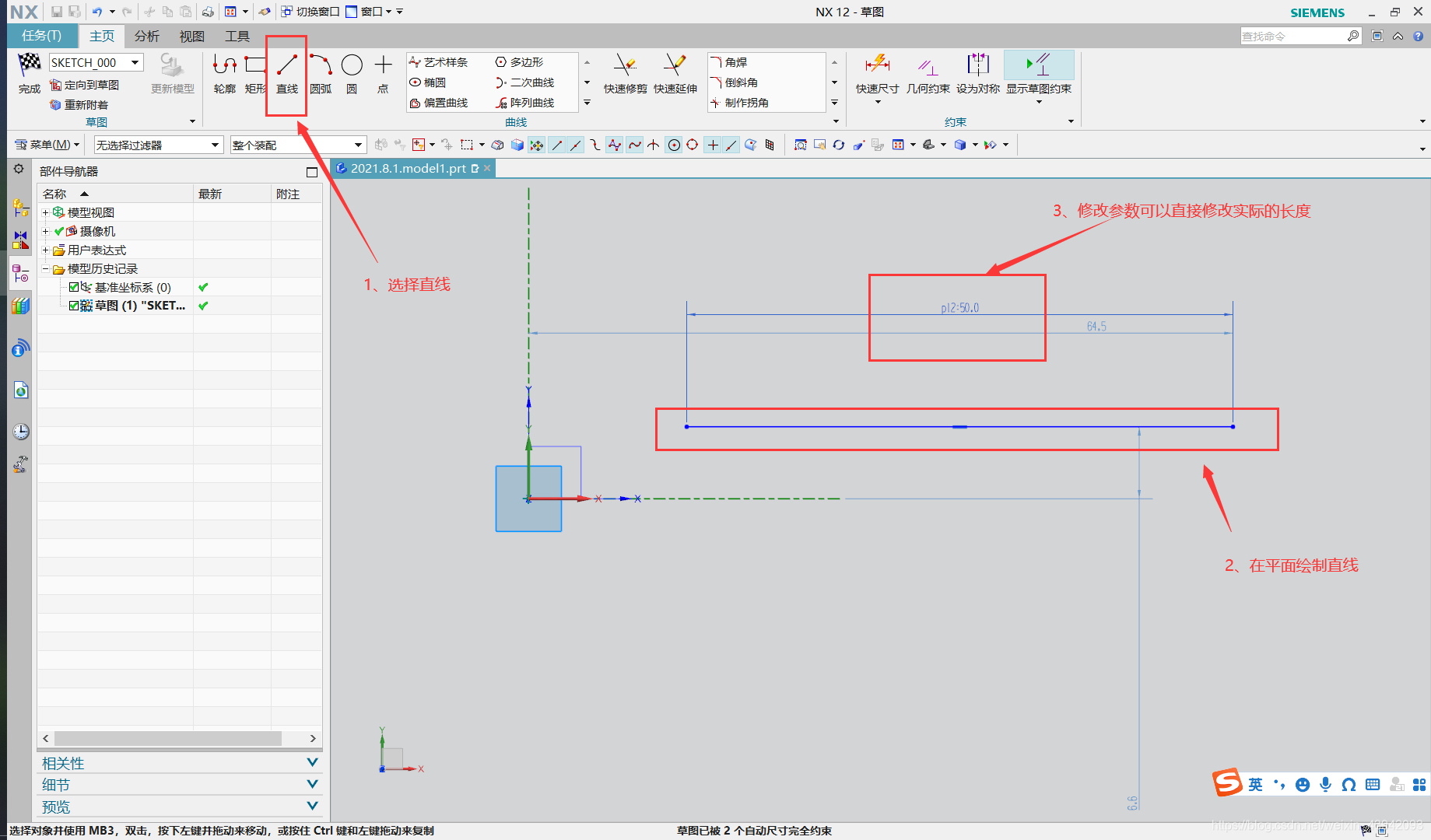Viewport: 1431px width, 840px height.
Task: Expand the 摄像机 tree node
Action: click(45, 231)
